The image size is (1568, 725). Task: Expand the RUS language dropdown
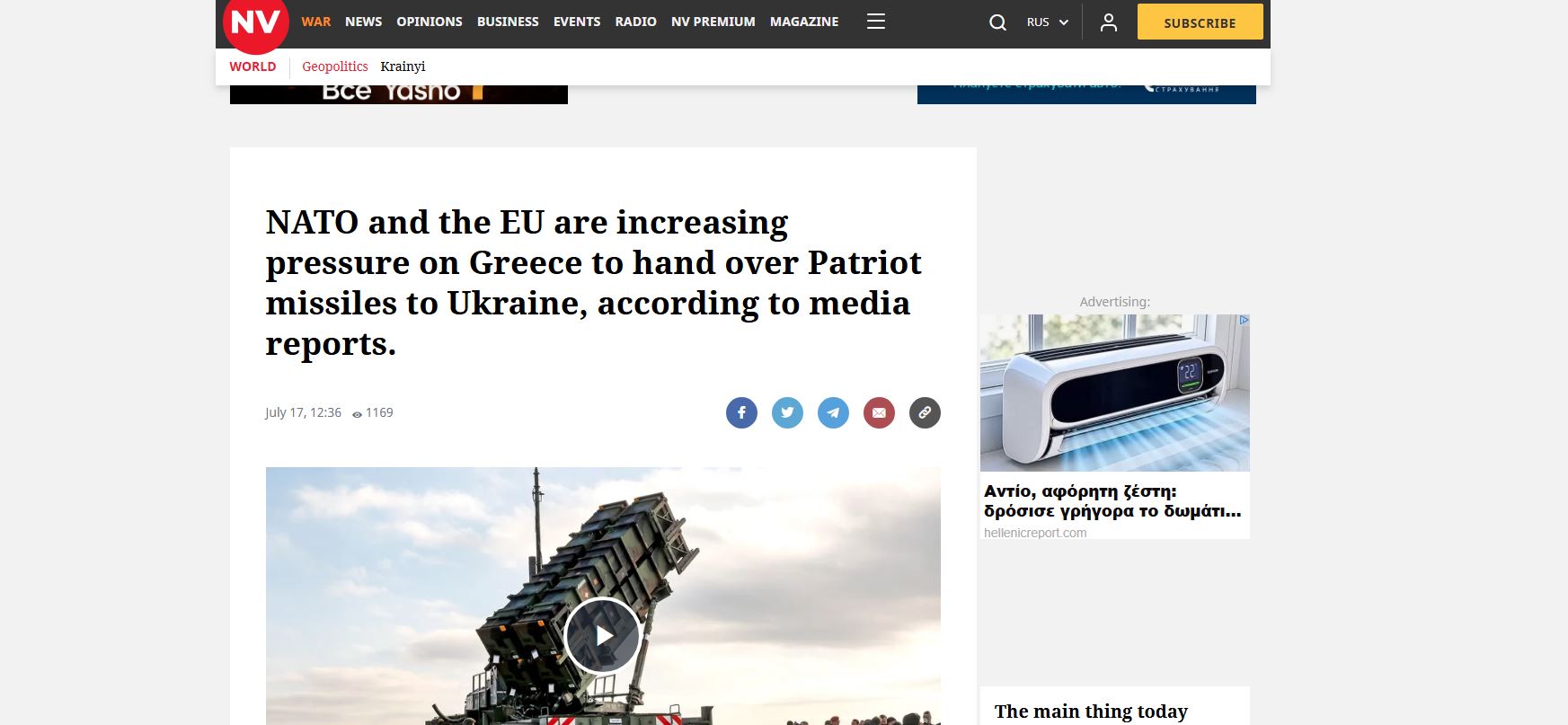pyautogui.click(x=1048, y=22)
